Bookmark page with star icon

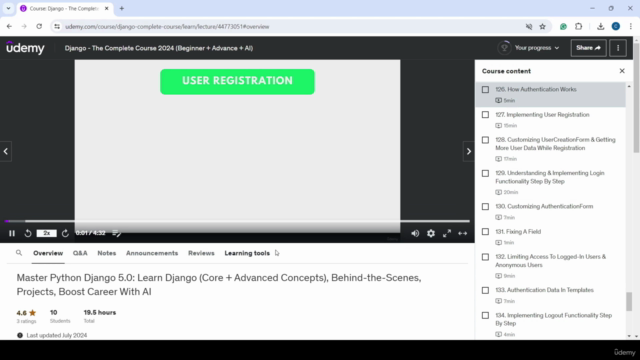tap(542, 27)
